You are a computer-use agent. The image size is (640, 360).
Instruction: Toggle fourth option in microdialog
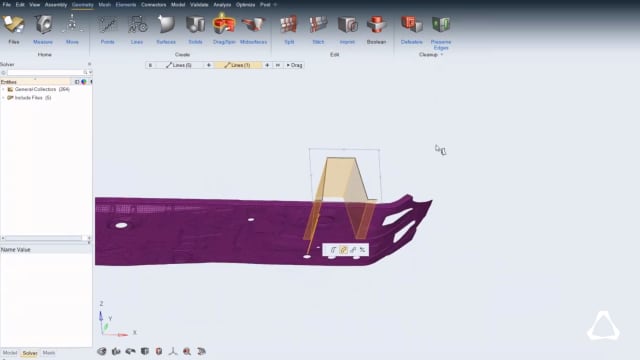pyautogui.click(x=362, y=250)
